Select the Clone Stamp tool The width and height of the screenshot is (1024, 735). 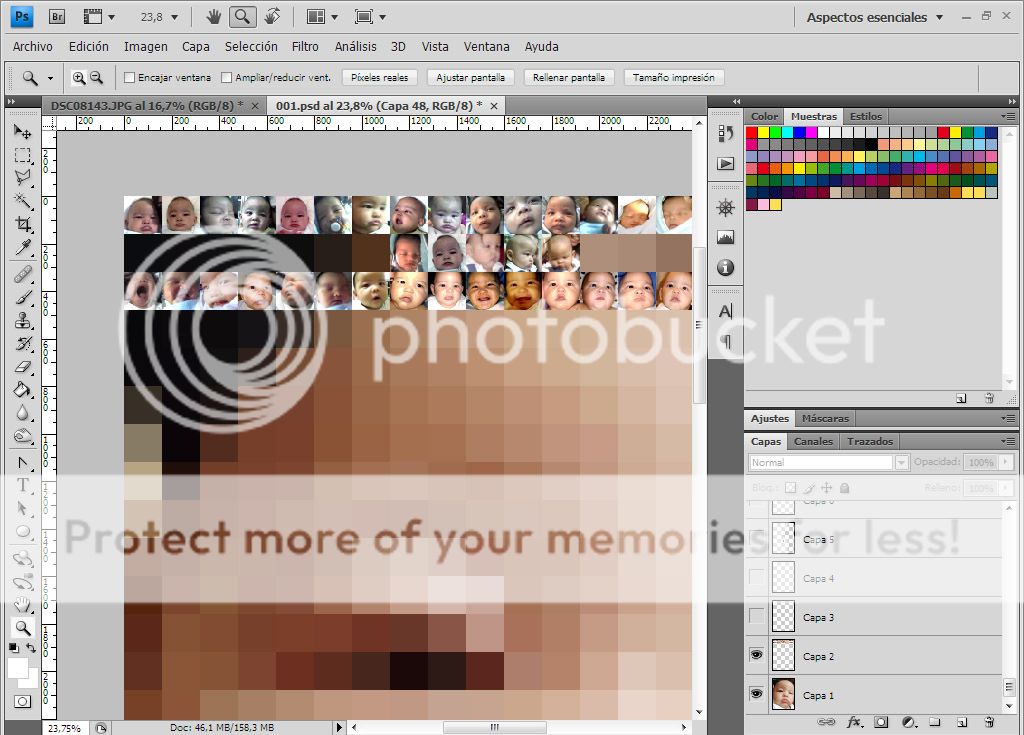22,320
